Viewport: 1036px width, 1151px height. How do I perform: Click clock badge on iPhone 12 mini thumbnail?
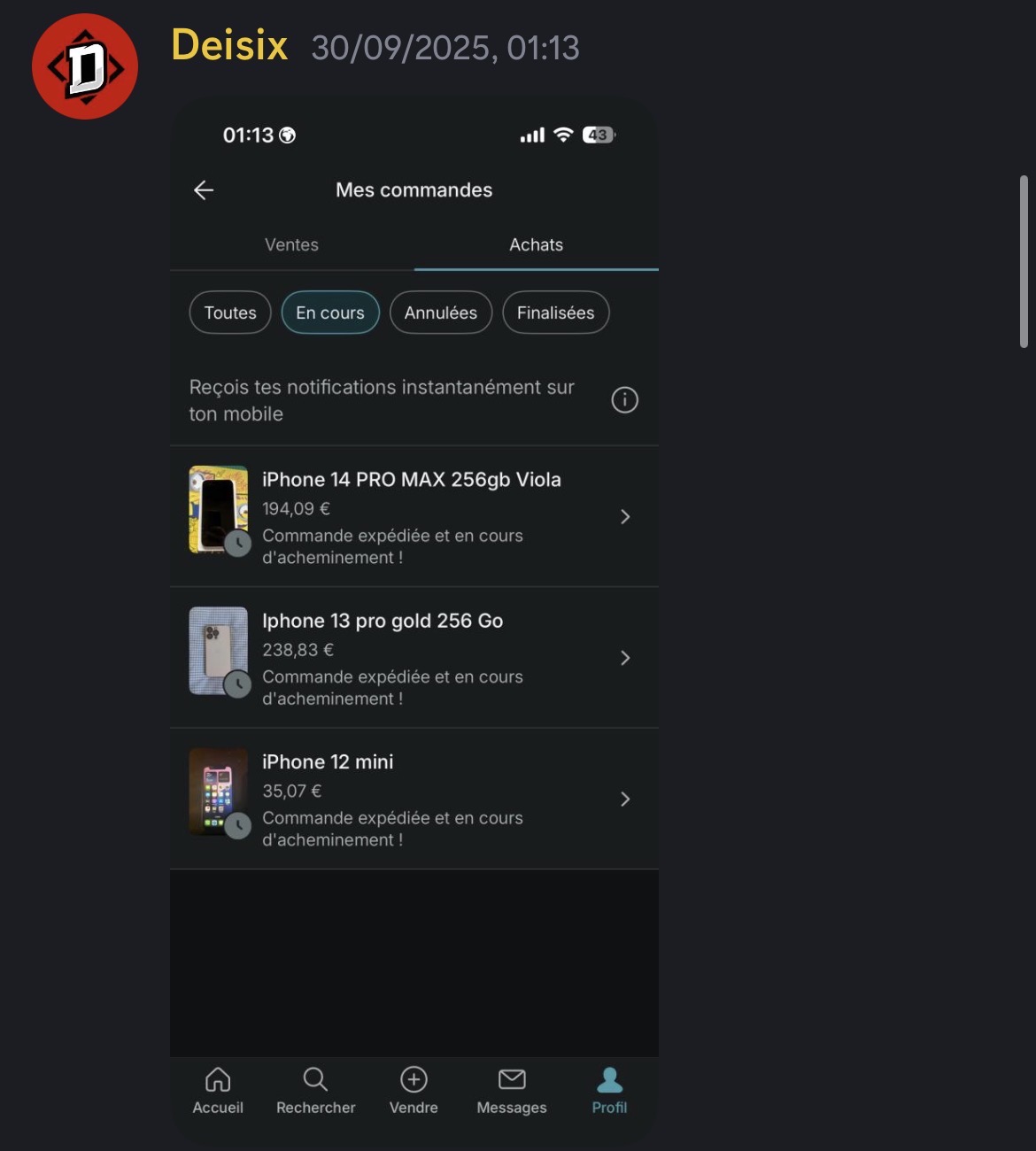(237, 826)
